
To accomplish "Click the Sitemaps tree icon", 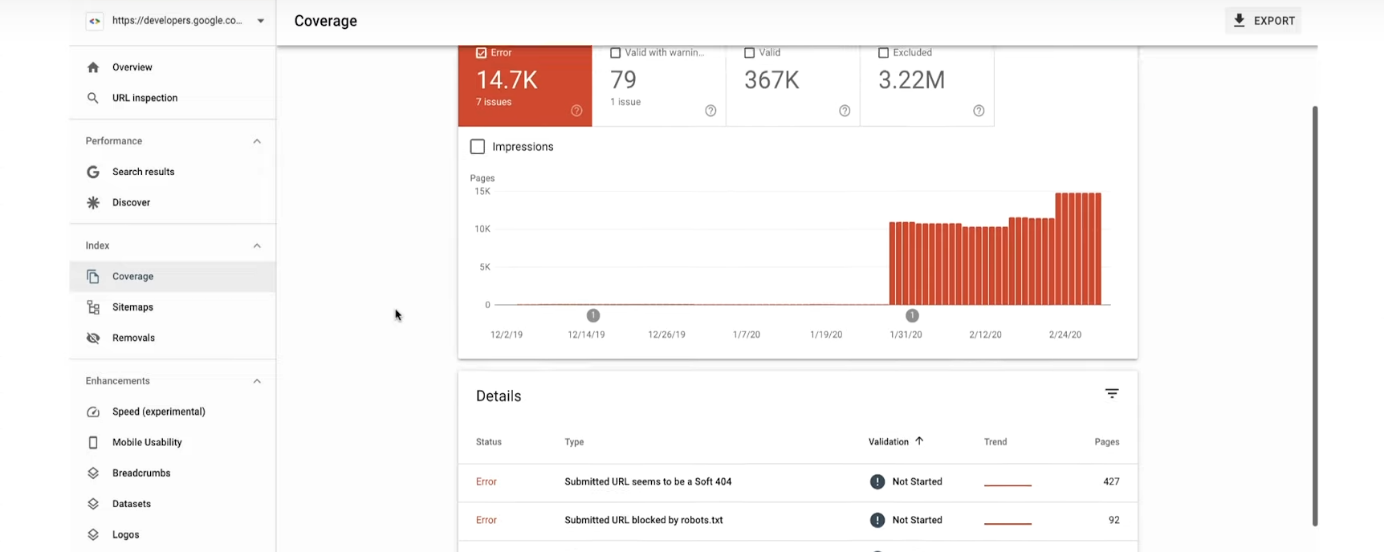I will point(93,307).
